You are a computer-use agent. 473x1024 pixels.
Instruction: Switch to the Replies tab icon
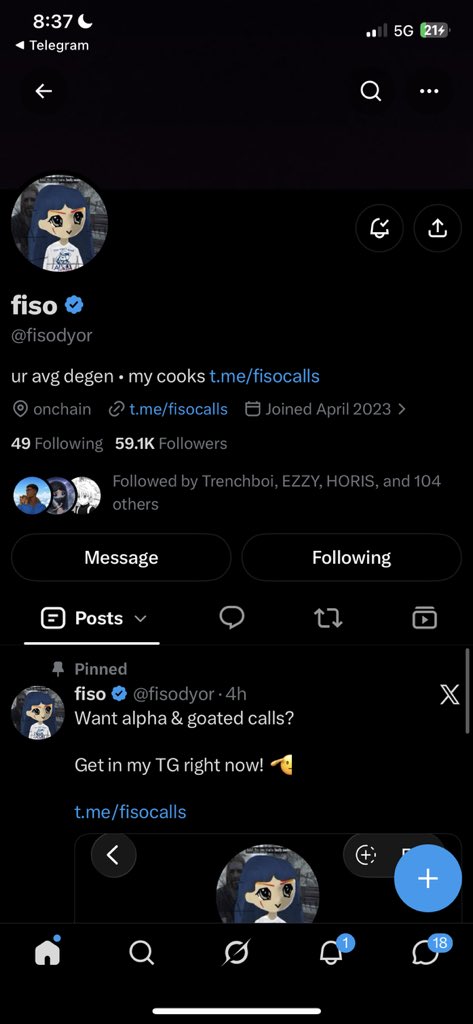tap(231, 617)
